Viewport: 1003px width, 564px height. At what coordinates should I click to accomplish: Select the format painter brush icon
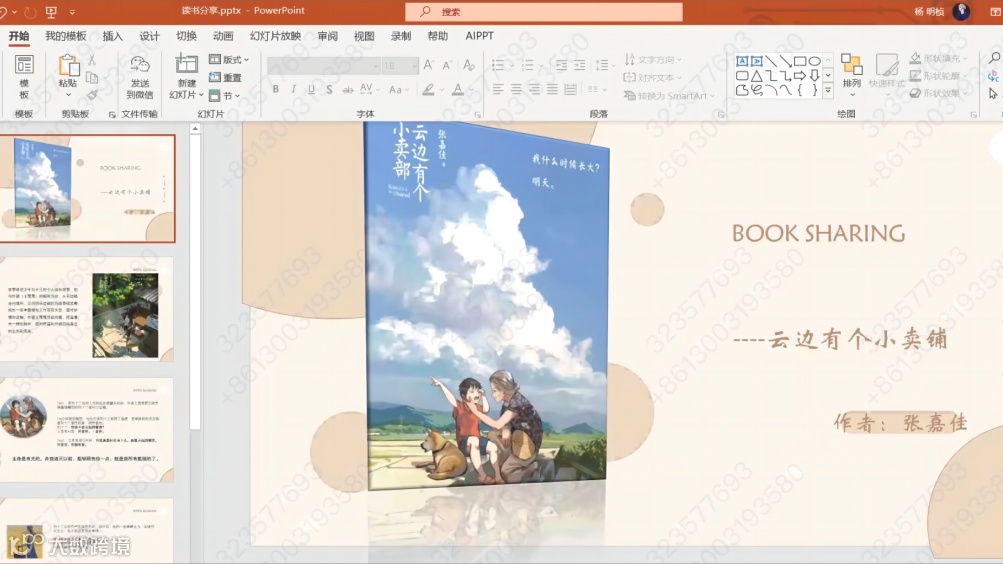(92, 95)
